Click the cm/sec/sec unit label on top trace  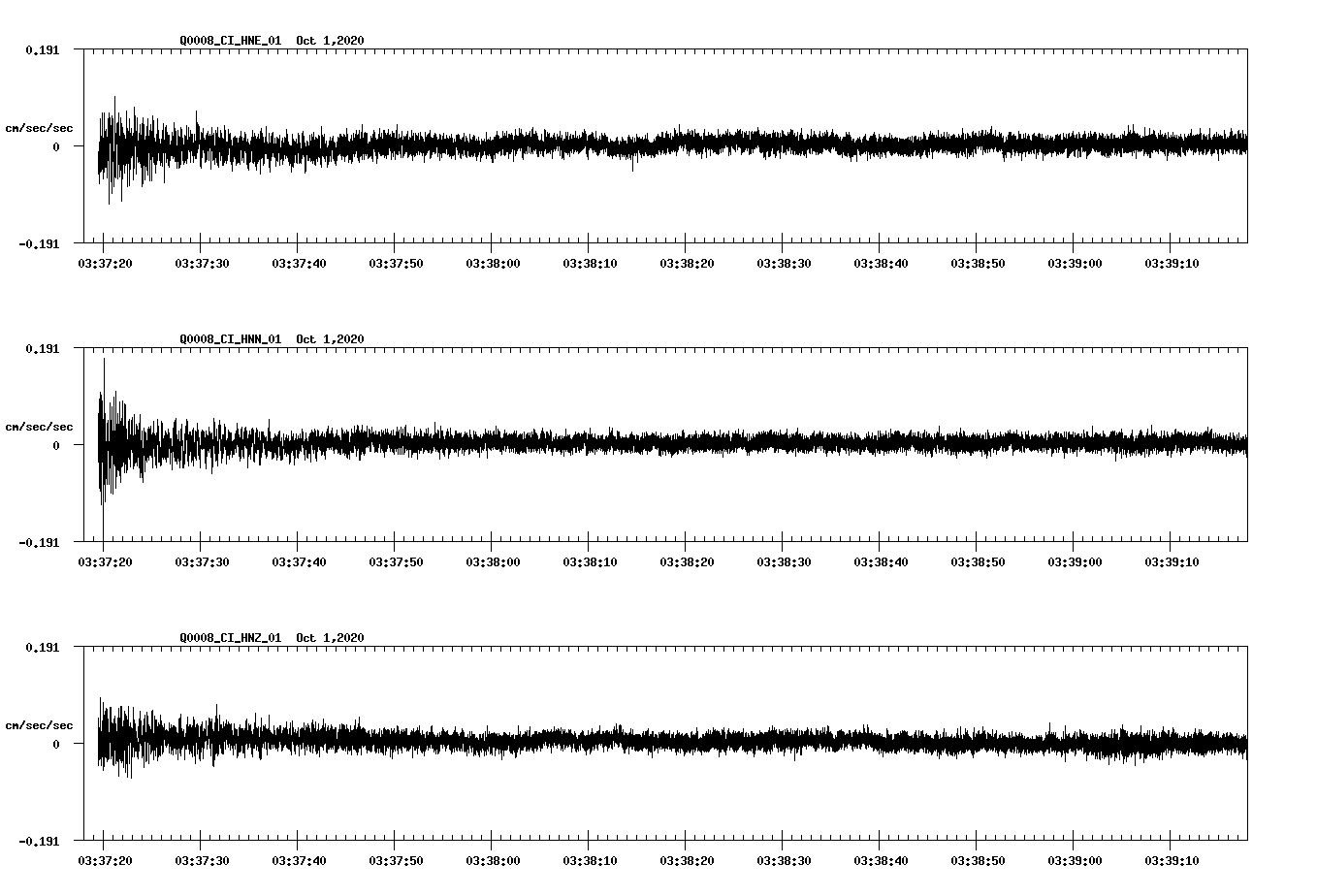tap(40, 127)
